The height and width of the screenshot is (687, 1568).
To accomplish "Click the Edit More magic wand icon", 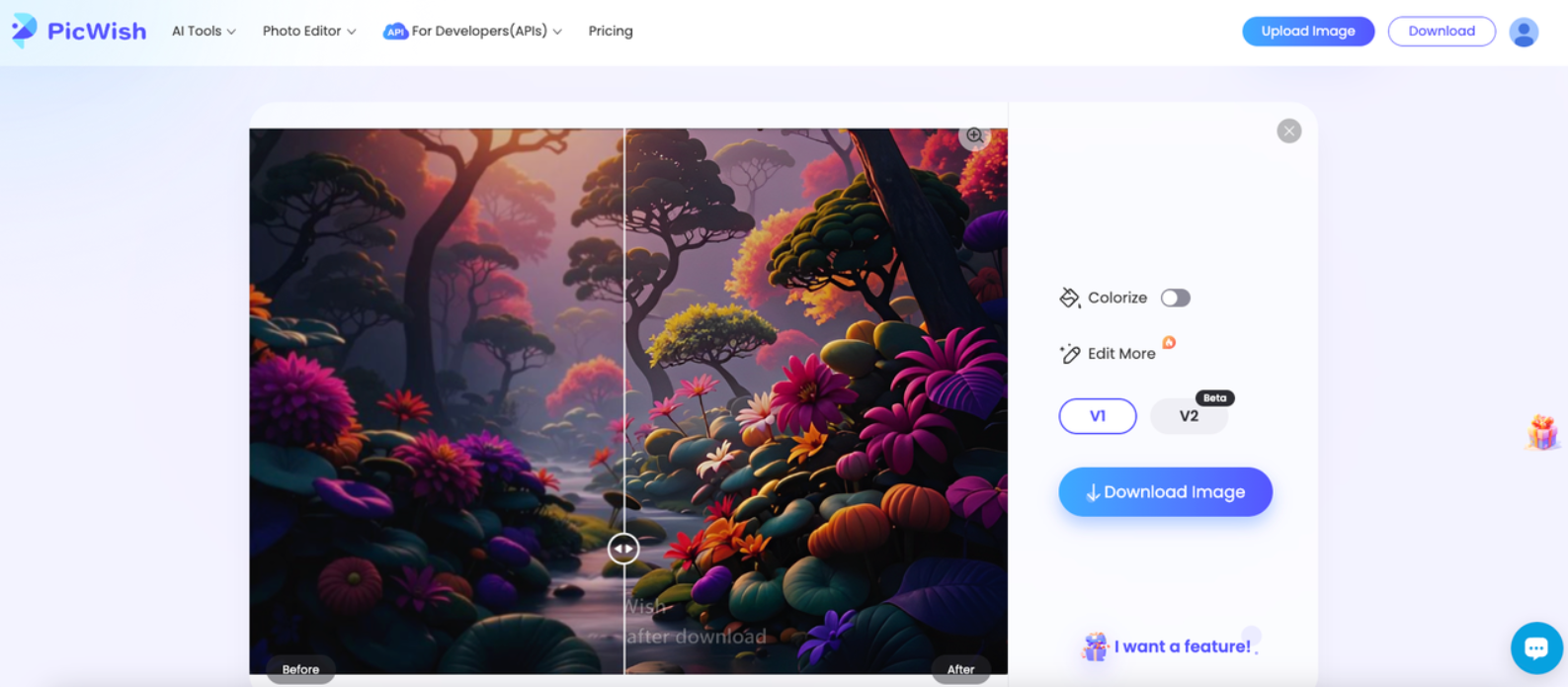I will [x=1069, y=354].
